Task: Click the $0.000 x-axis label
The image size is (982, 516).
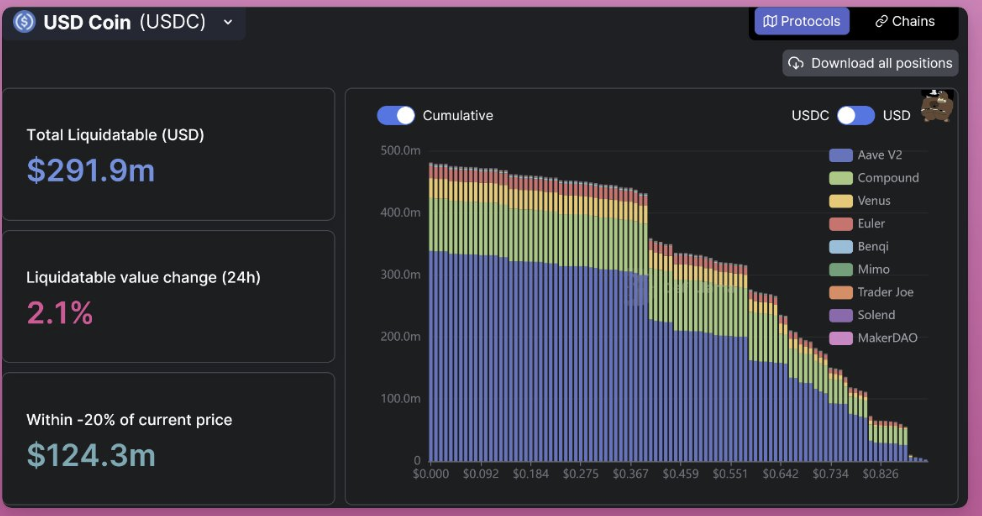Action: pyautogui.click(x=431, y=474)
